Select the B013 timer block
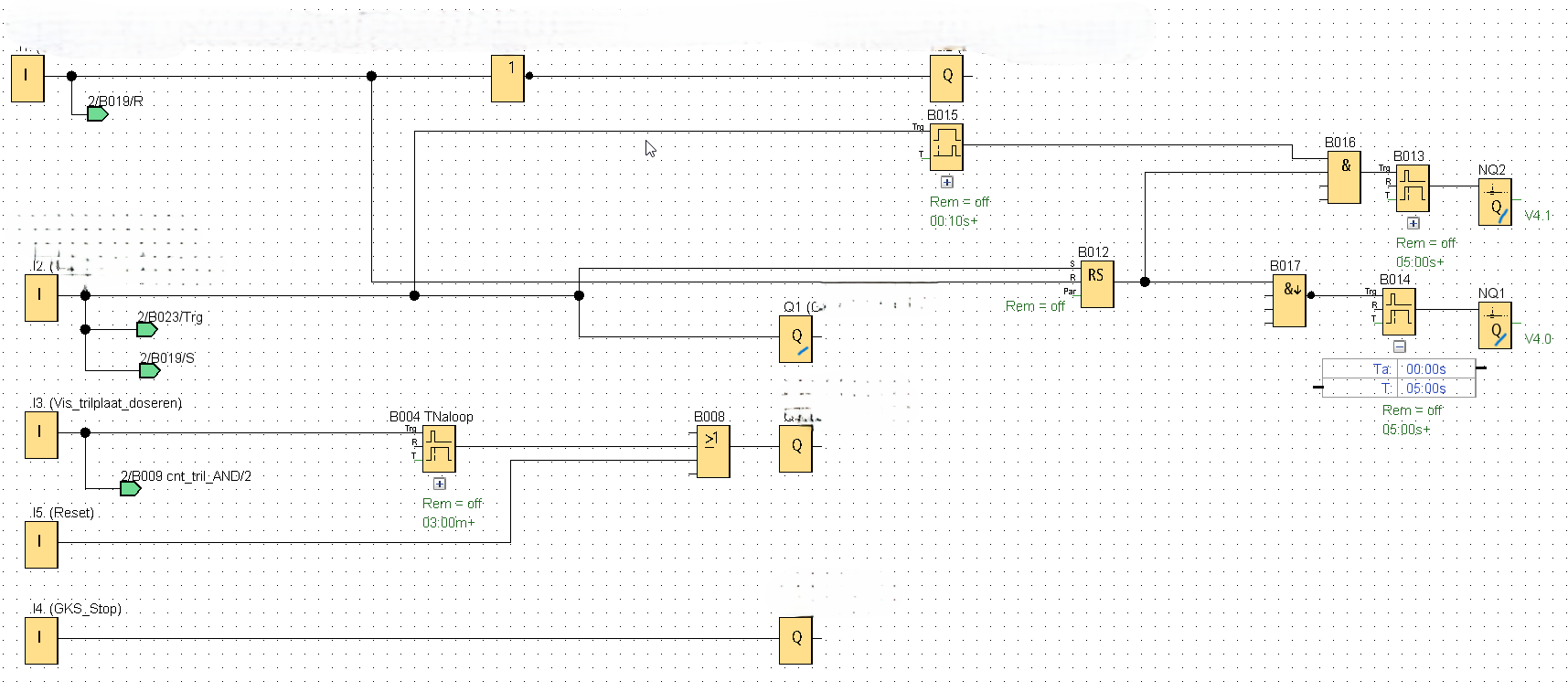This screenshot has width=1568, height=692. 1413,187
